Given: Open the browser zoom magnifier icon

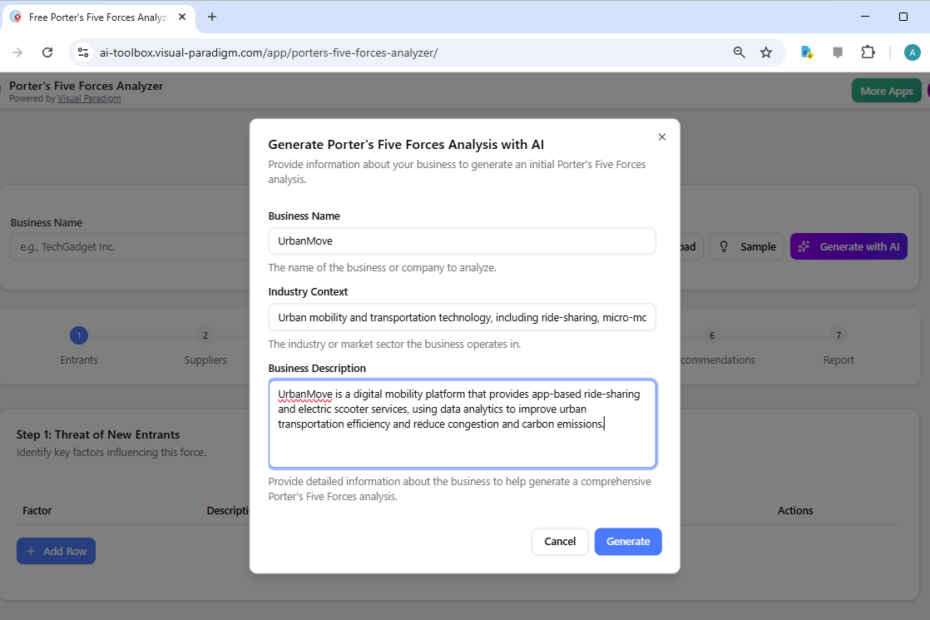Looking at the screenshot, I should click(x=739, y=53).
